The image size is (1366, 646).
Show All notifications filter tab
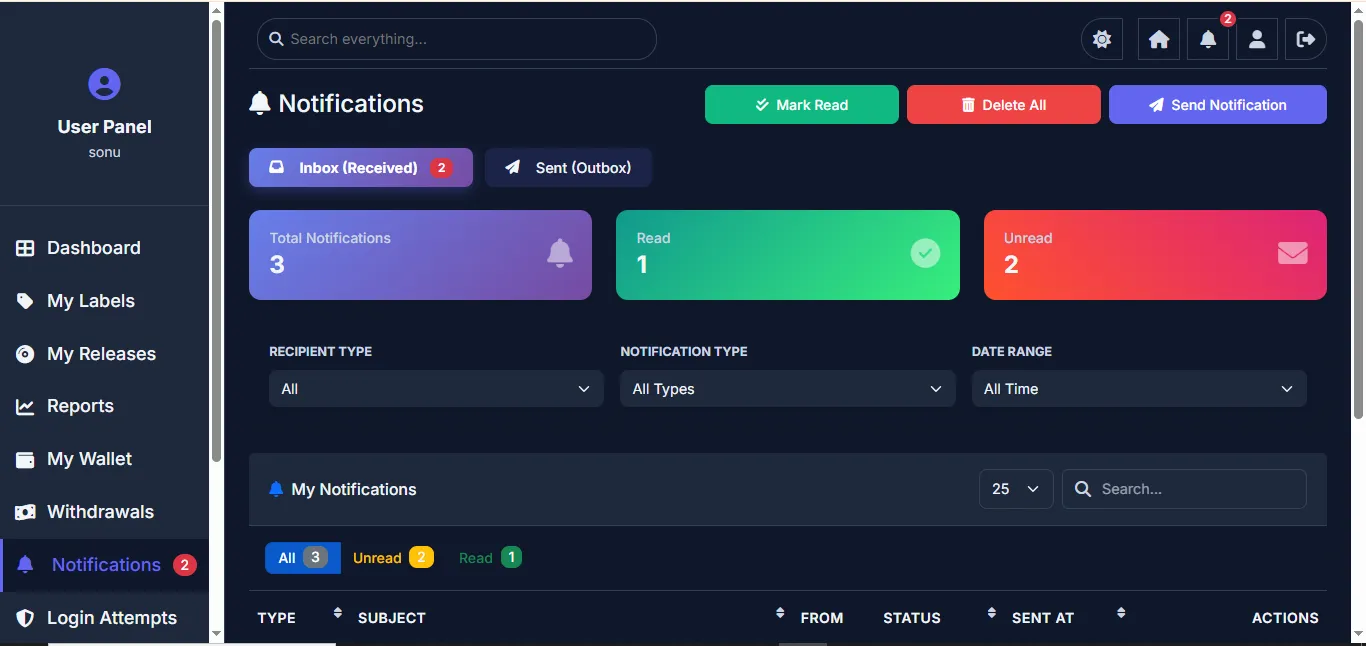click(x=303, y=558)
